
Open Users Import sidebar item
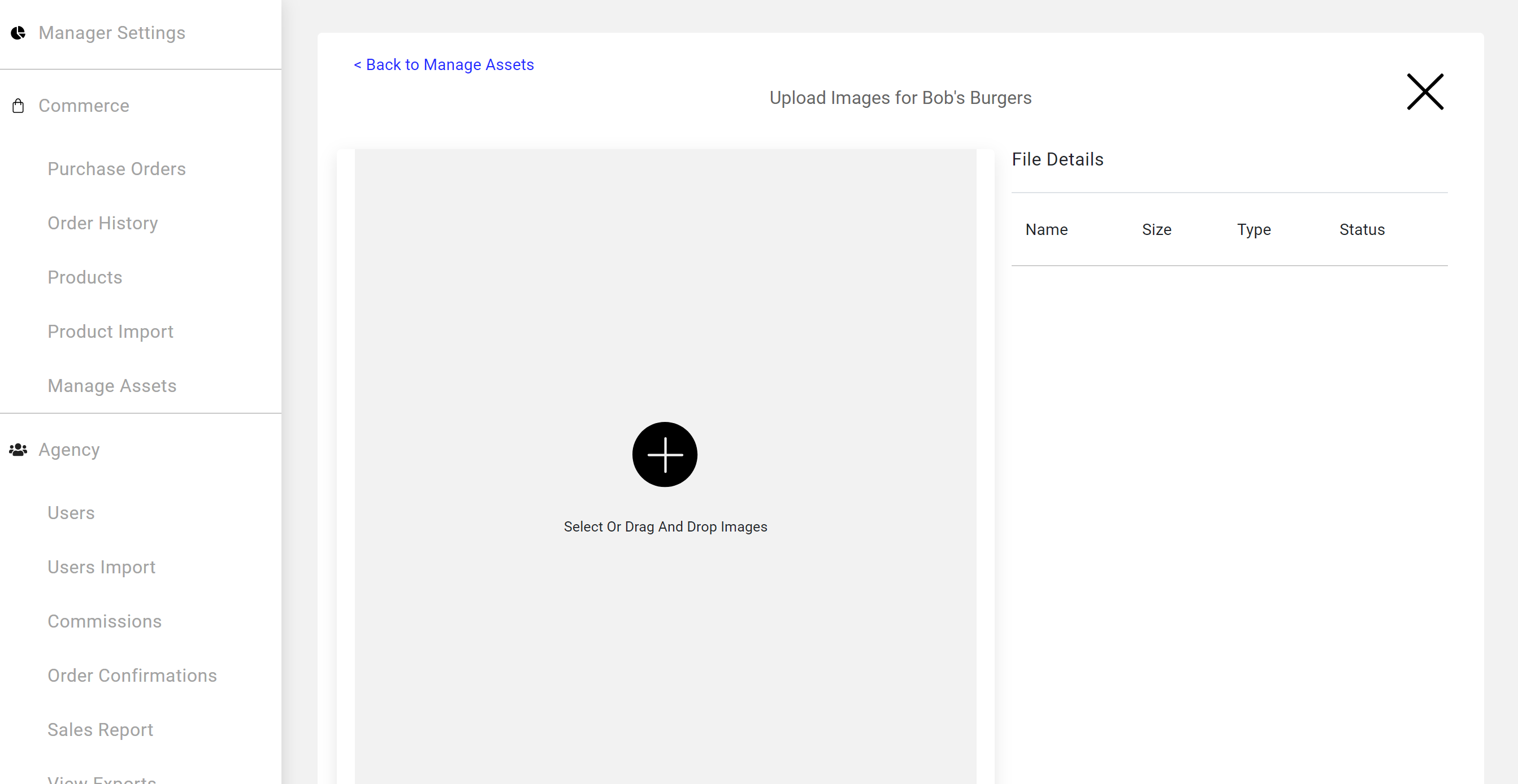coord(101,567)
